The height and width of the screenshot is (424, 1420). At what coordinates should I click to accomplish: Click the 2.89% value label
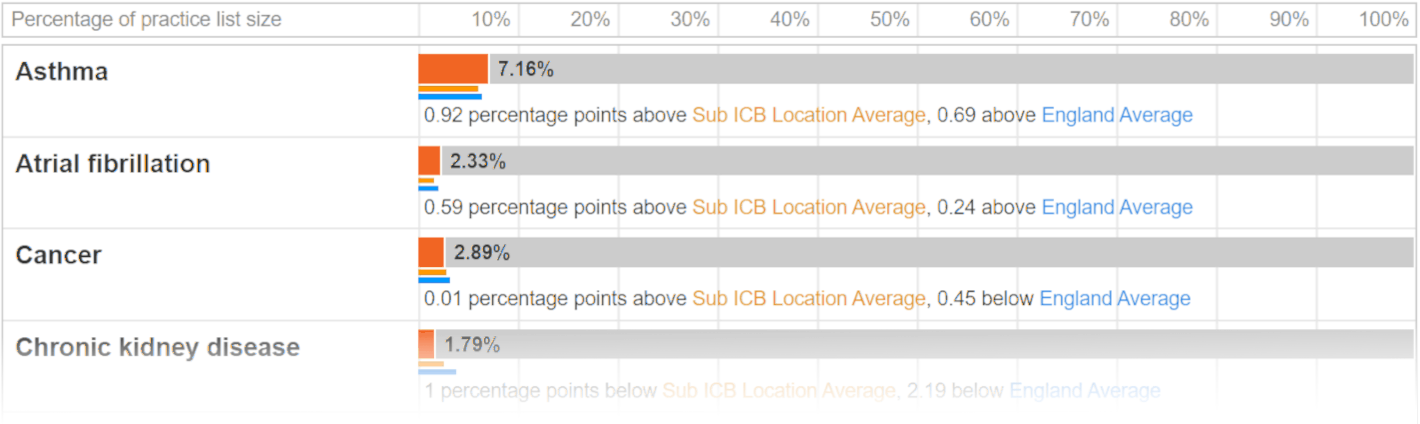[482, 253]
